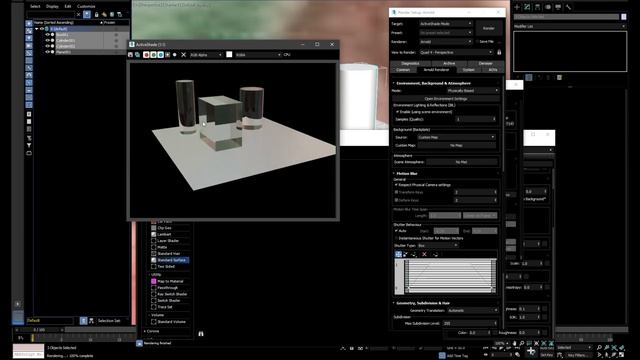Open the layer dropdown next to CPU label

[258, 55]
